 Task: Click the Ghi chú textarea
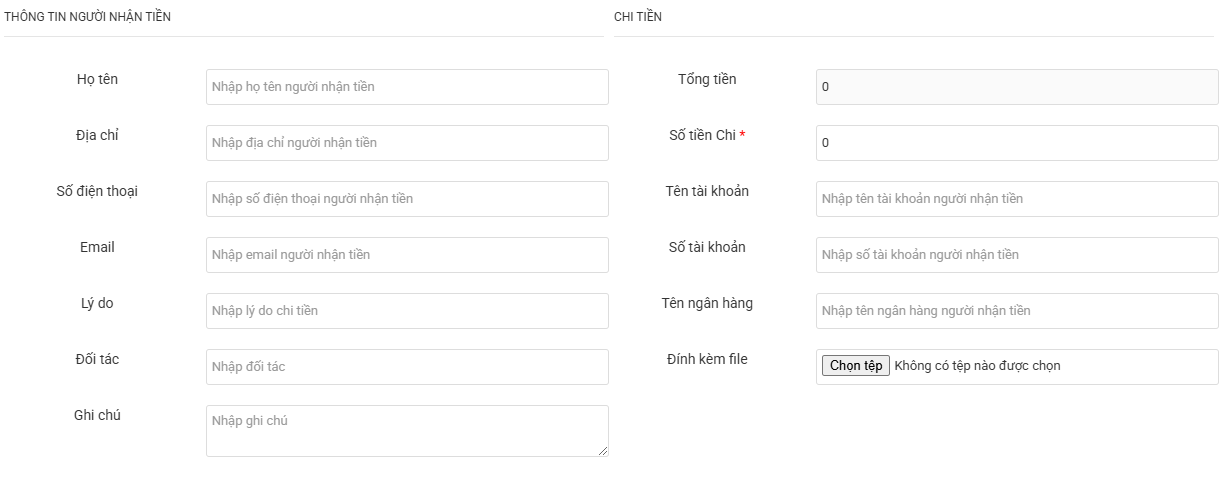coord(407,431)
